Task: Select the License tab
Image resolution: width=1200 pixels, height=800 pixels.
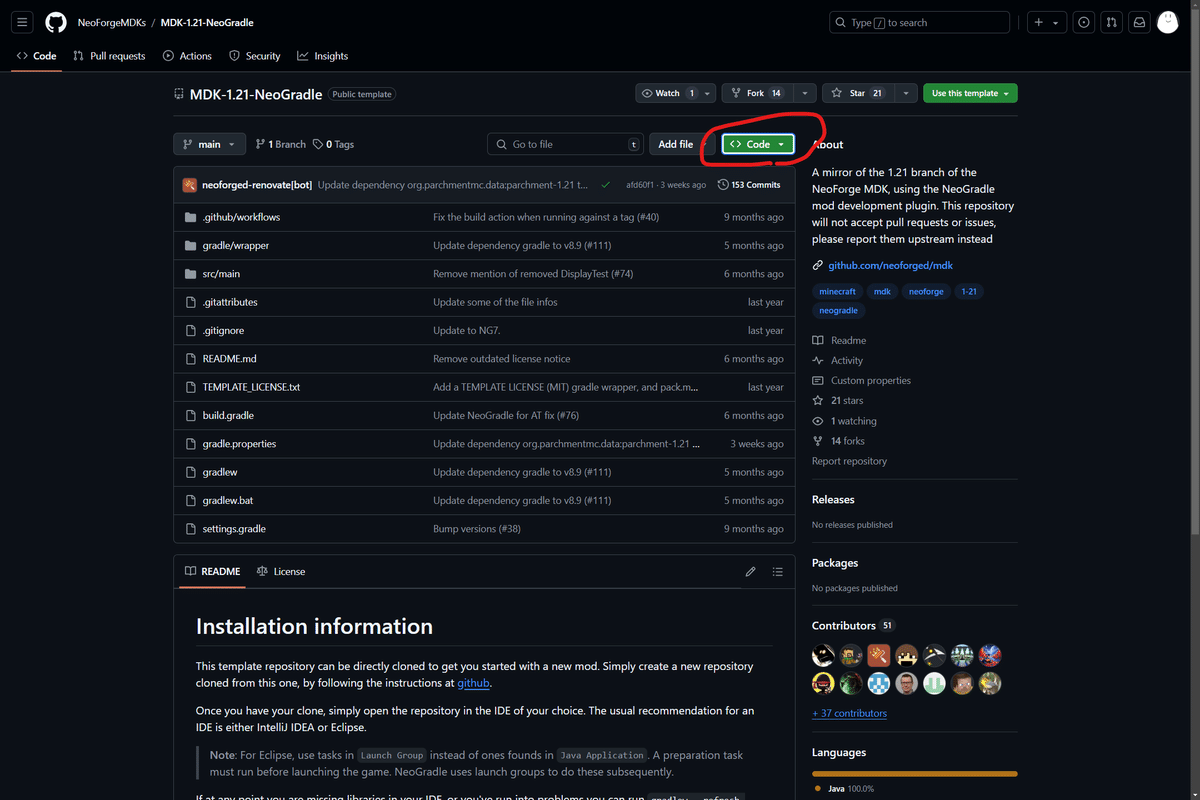Action: pyautogui.click(x=281, y=571)
